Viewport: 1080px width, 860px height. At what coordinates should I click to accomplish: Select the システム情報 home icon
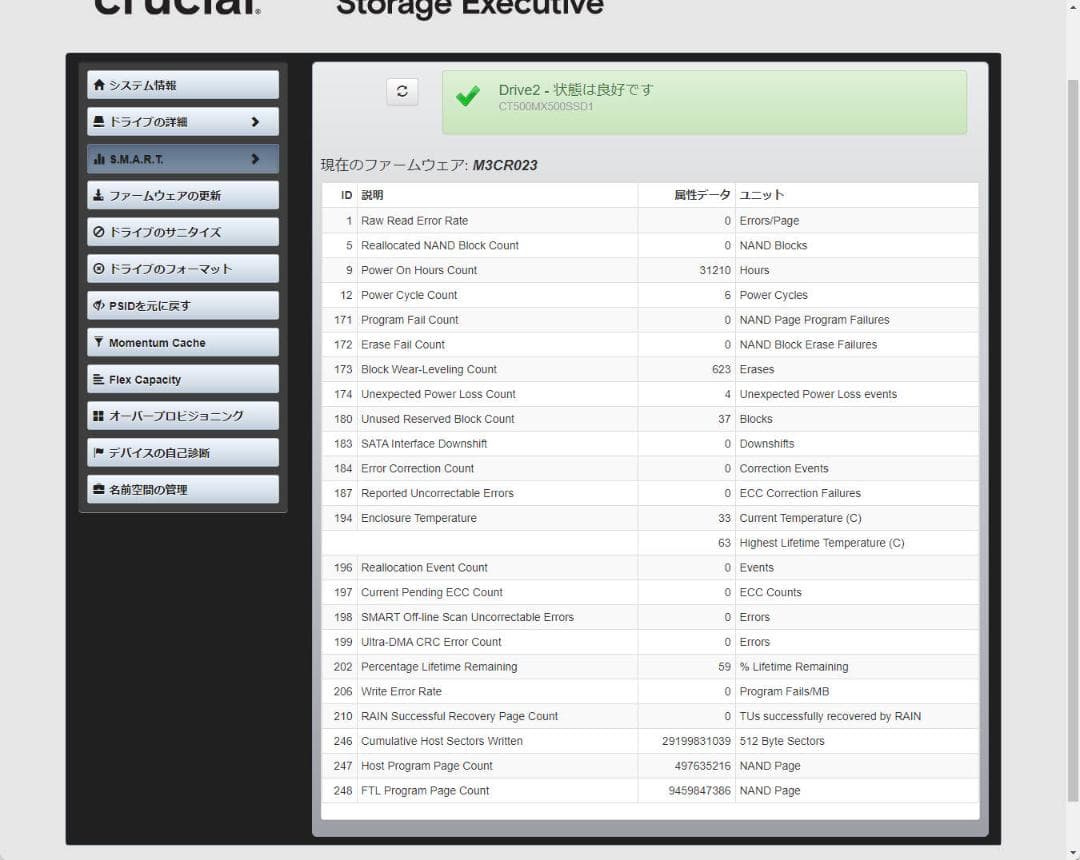point(100,84)
